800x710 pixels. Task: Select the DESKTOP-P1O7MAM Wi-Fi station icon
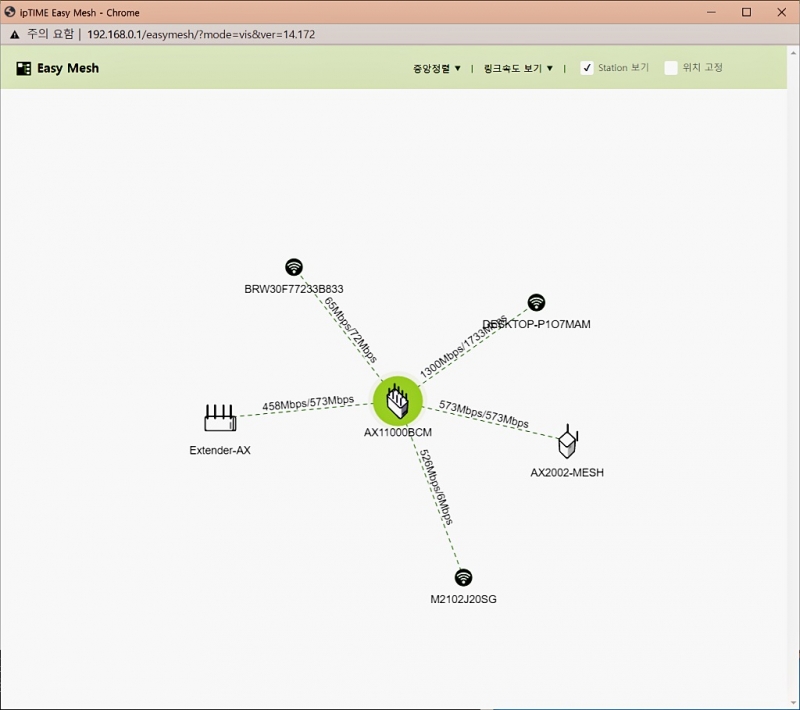(537, 302)
